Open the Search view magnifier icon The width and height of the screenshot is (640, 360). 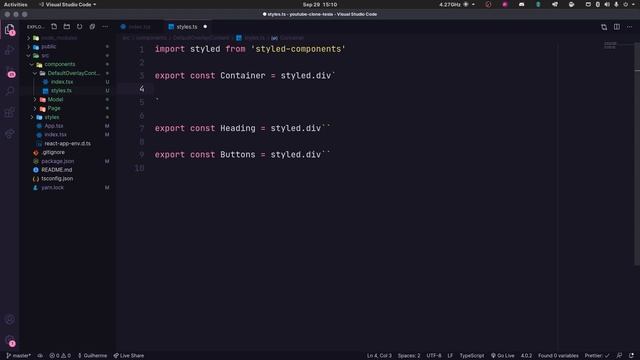pos(10,91)
